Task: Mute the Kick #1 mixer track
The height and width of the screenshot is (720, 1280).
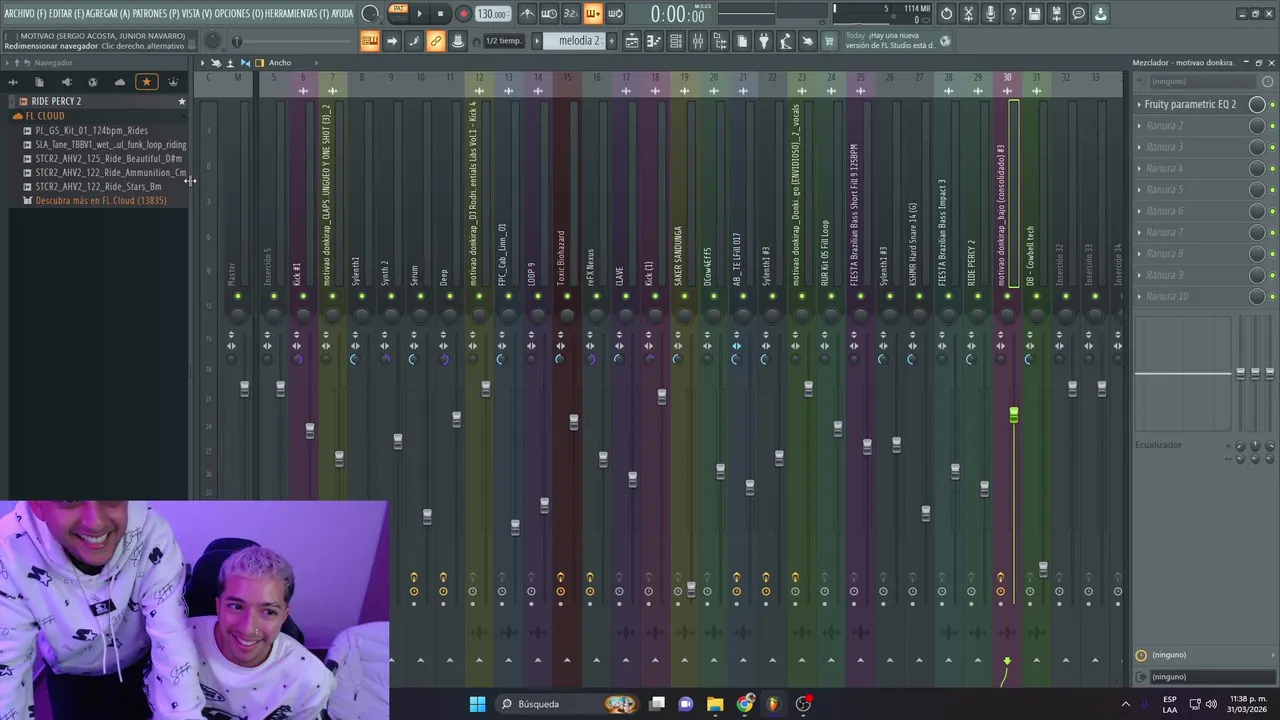Action: pyautogui.click(x=303, y=296)
